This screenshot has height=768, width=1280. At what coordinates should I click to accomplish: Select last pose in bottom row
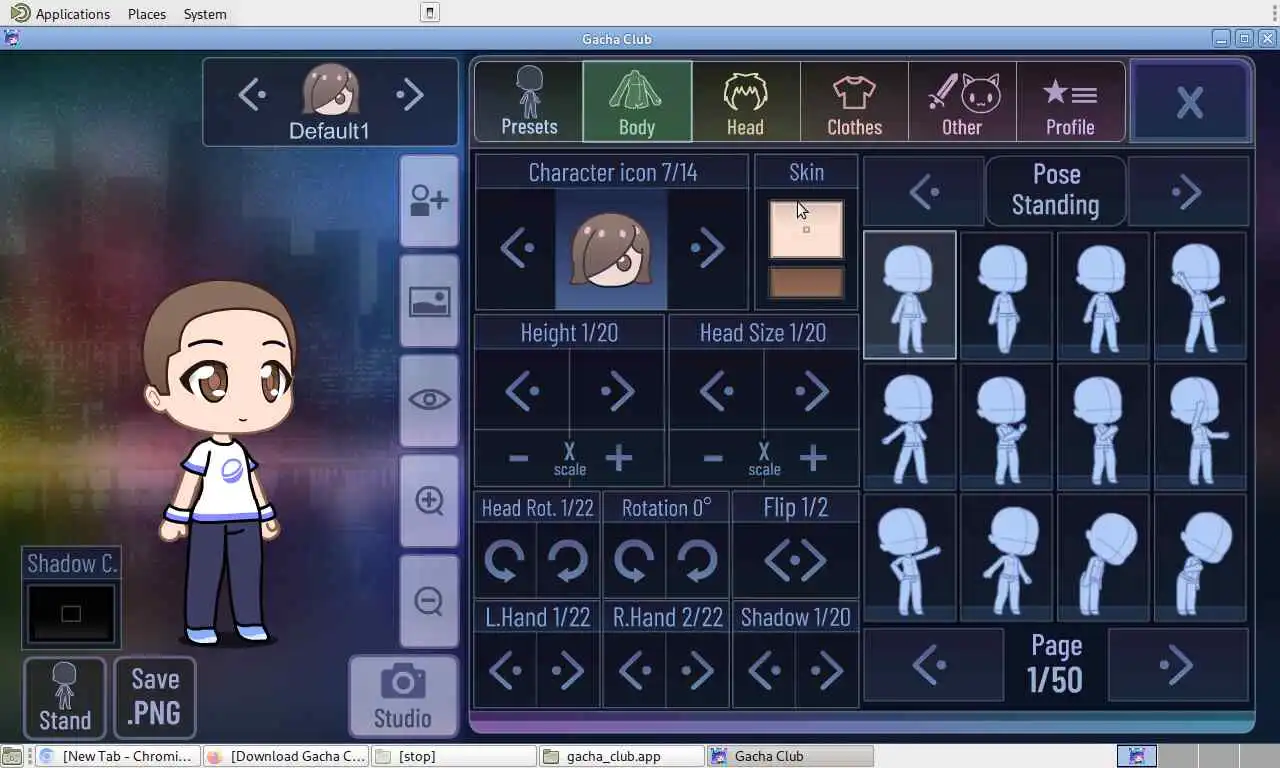click(1200, 558)
